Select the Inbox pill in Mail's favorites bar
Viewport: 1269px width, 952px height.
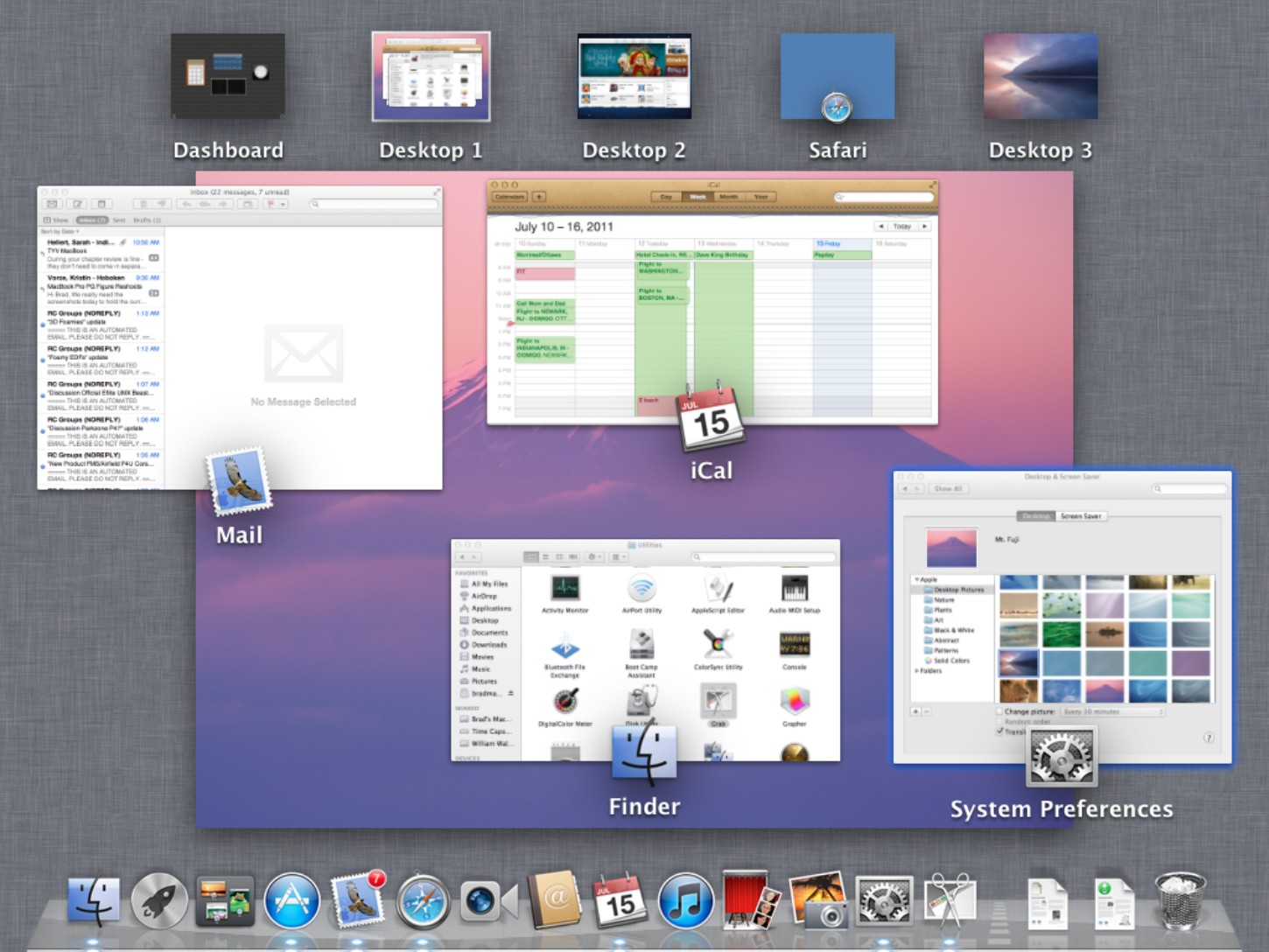point(91,220)
